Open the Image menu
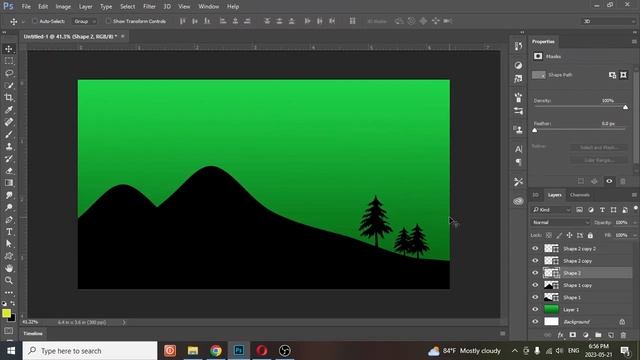This screenshot has width=640, height=360. point(63,7)
